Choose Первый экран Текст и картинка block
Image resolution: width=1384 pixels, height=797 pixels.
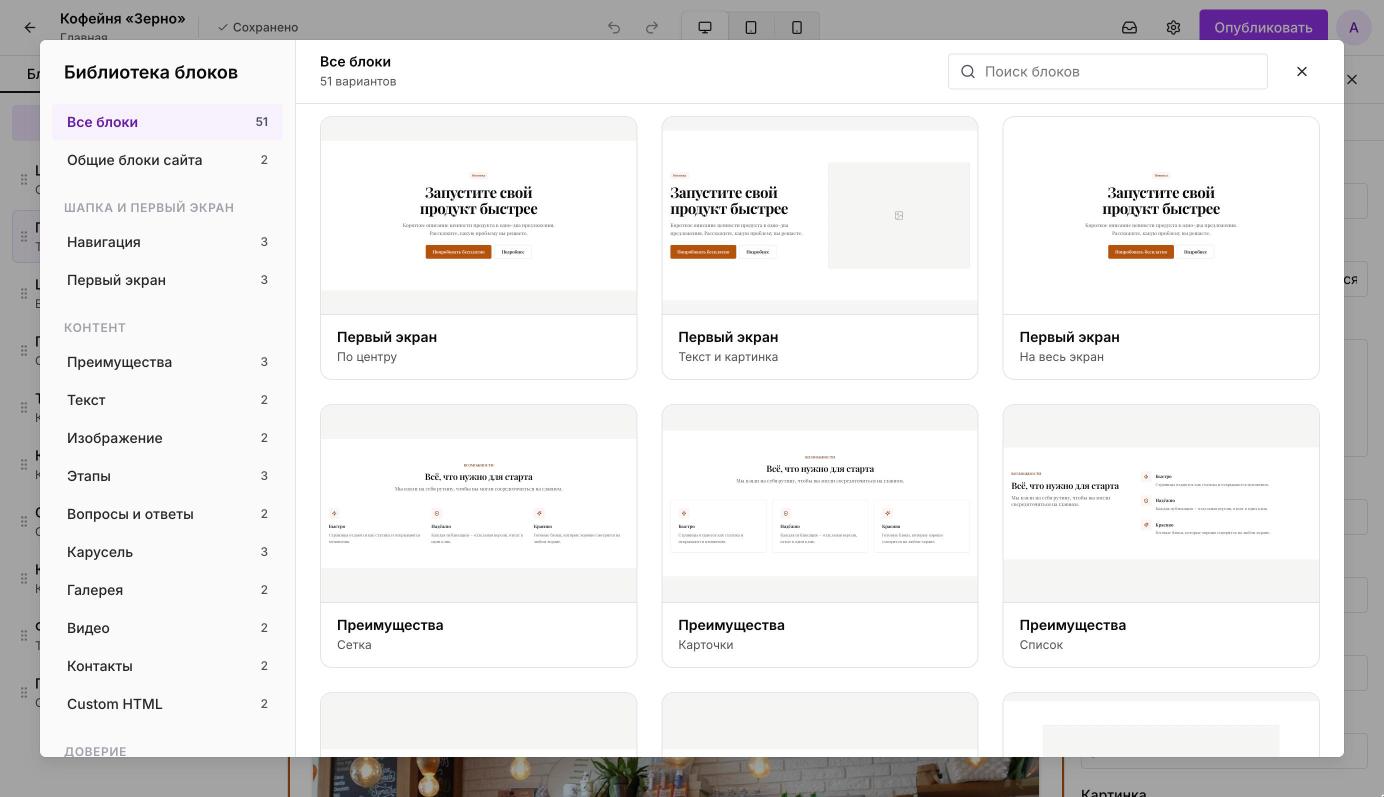tap(820, 248)
